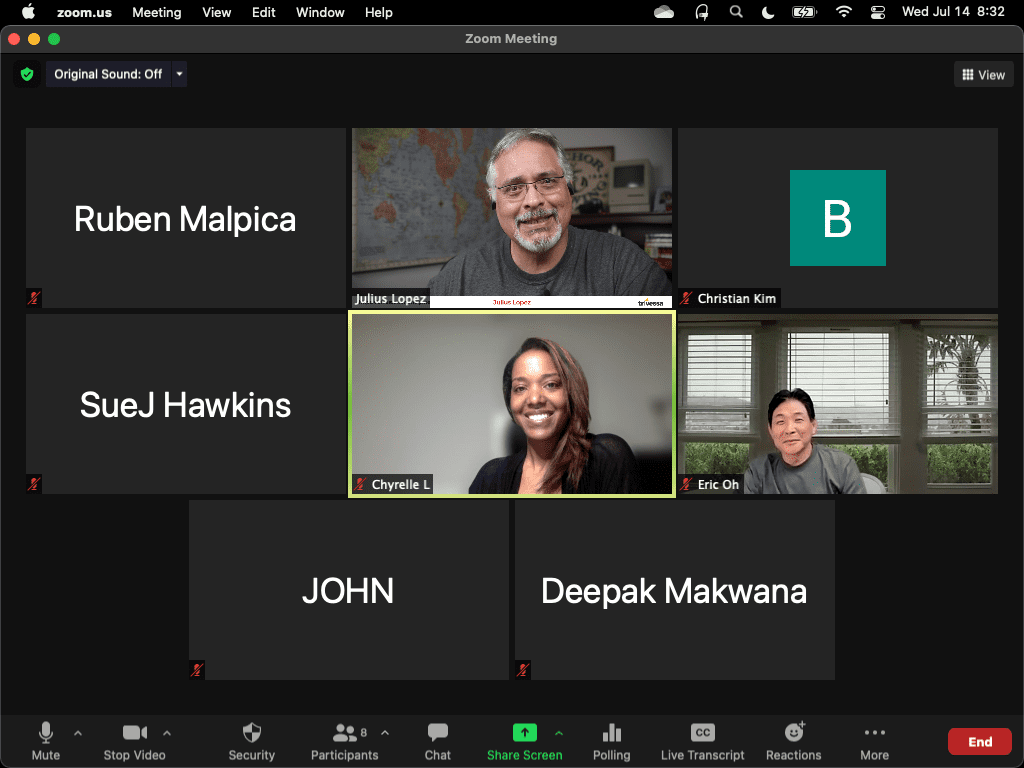1024x768 pixels.
Task: Mute the microphone
Action: coord(46,741)
